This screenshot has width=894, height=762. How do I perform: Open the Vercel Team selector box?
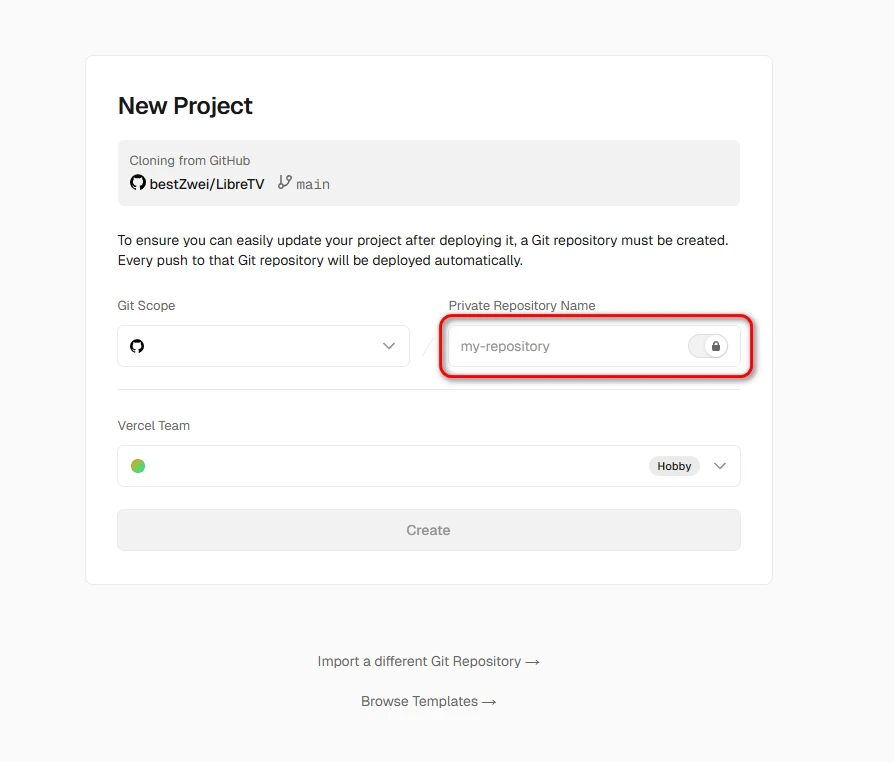pos(400,466)
